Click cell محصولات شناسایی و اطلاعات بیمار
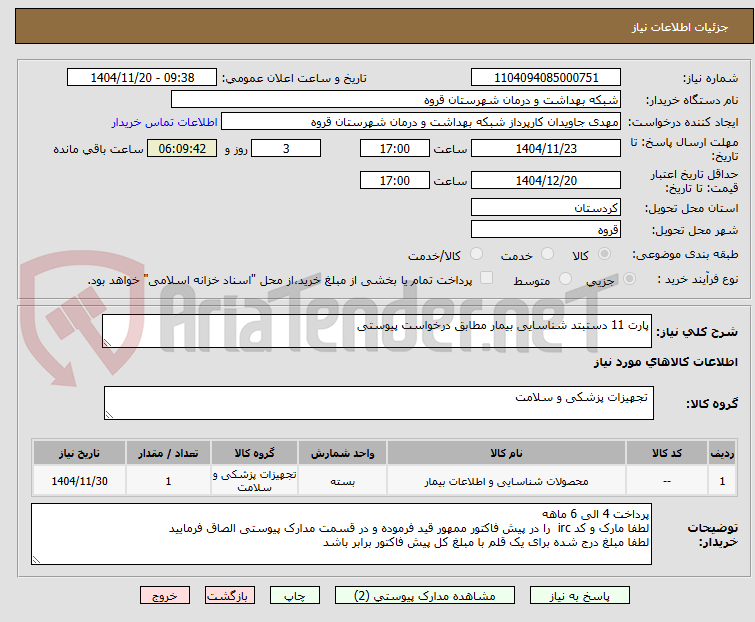The image size is (755, 622). click(506, 481)
